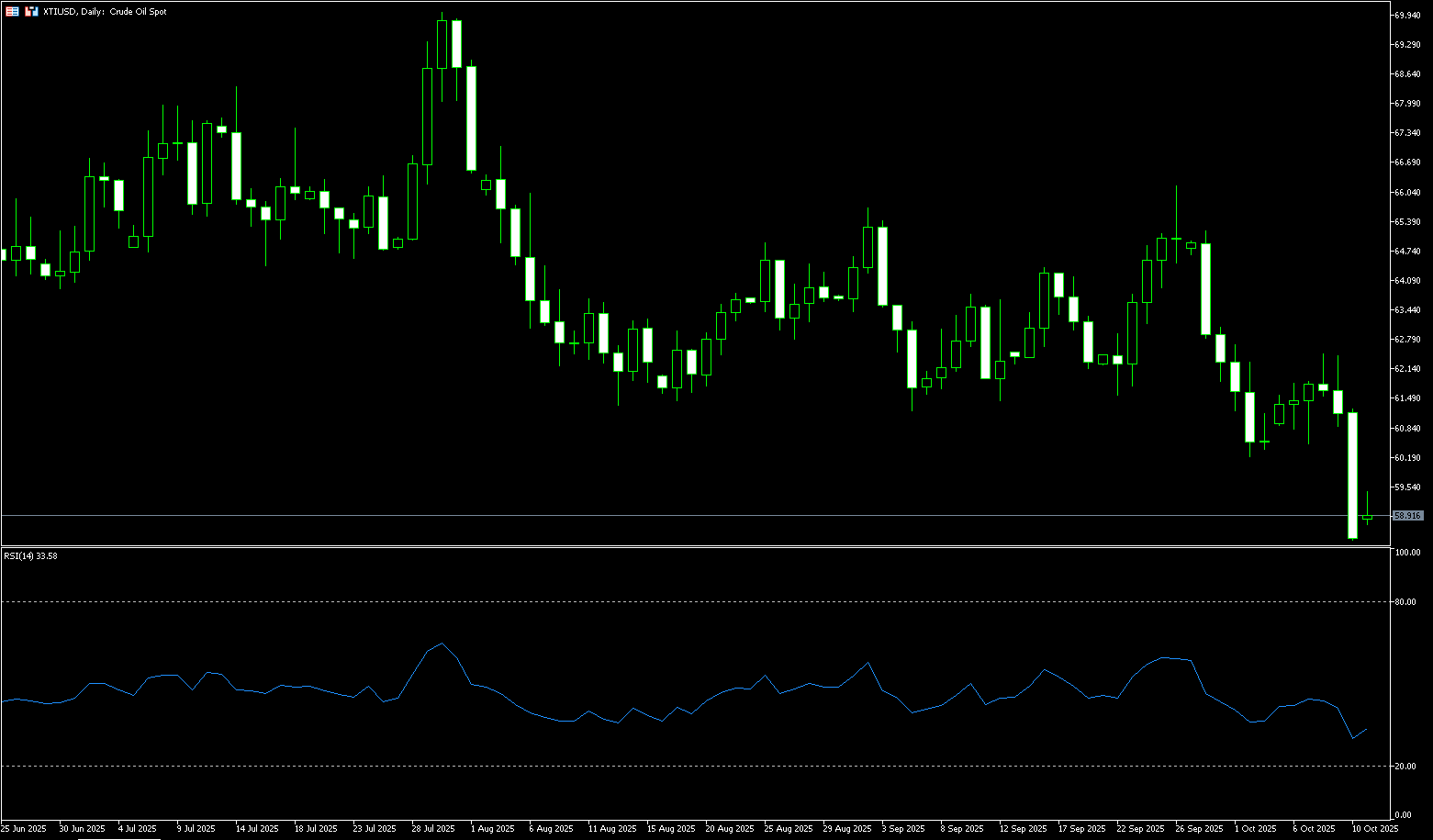The height and width of the screenshot is (840, 1433).
Task: Click the 25 Jun 2025 date label
Action: 24,828
